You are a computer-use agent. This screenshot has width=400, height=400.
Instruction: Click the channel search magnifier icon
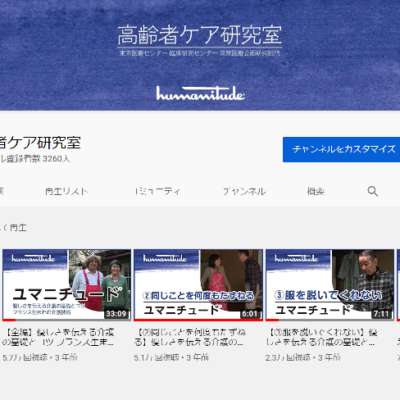pyautogui.click(x=372, y=191)
